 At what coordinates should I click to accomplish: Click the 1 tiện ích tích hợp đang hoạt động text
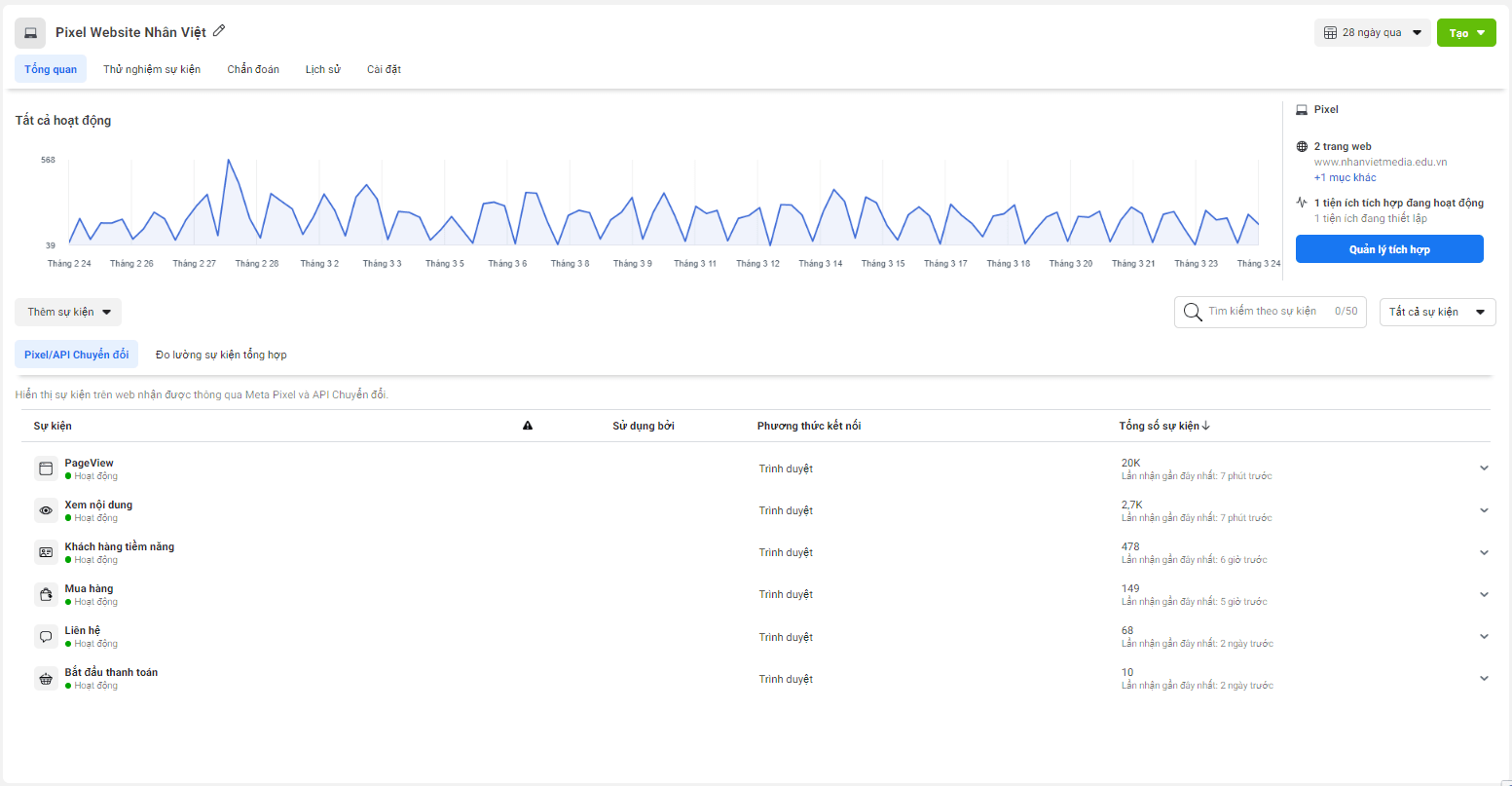point(1399,203)
